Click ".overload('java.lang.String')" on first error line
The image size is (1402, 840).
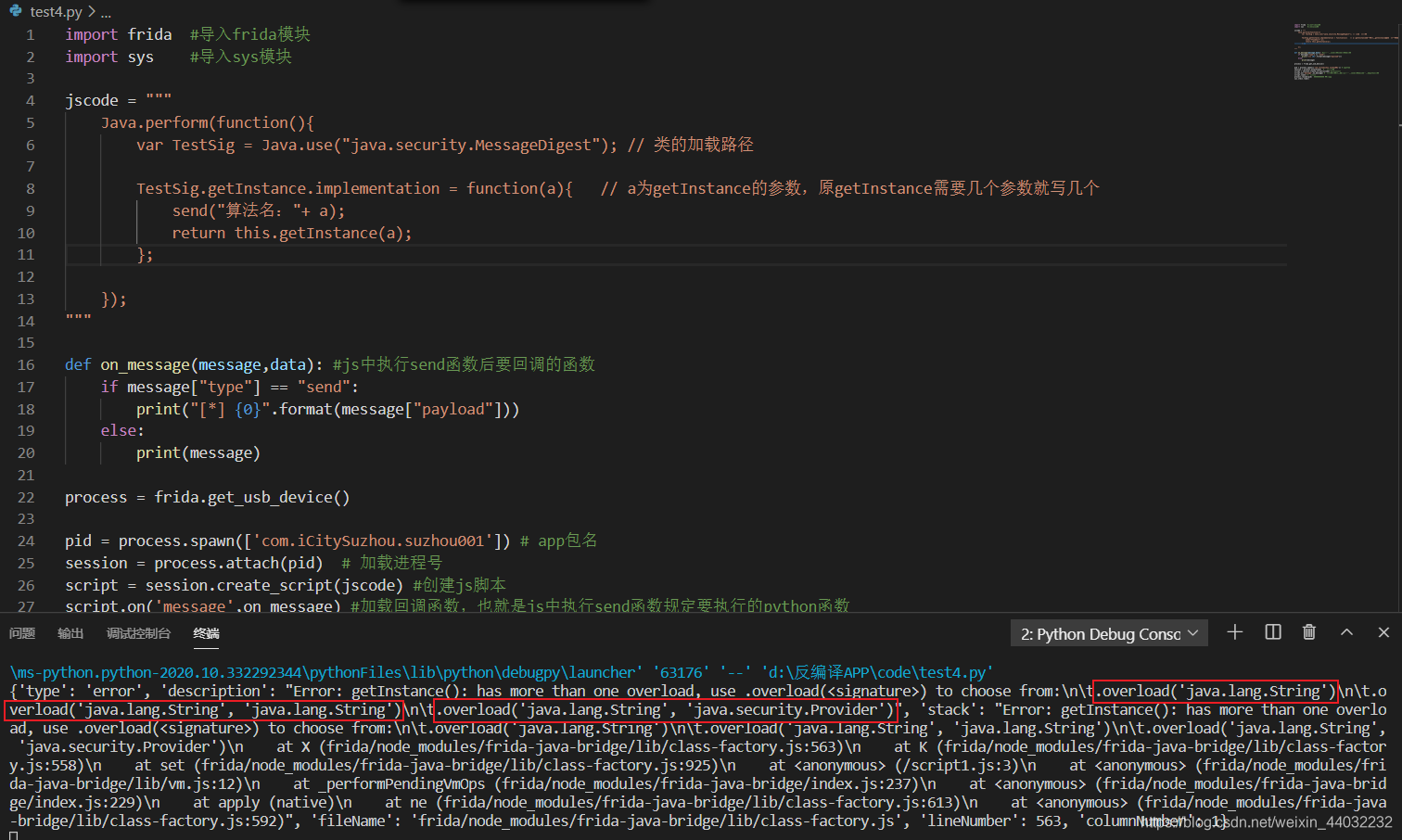coord(1216,691)
